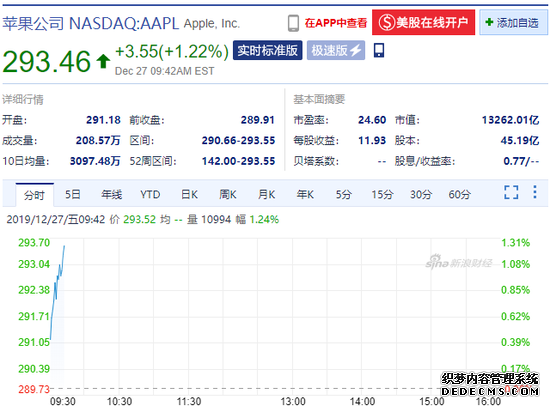This screenshot has width=550, height=406.
Task: Add stock via 添加自选 button
Action: coord(514,23)
